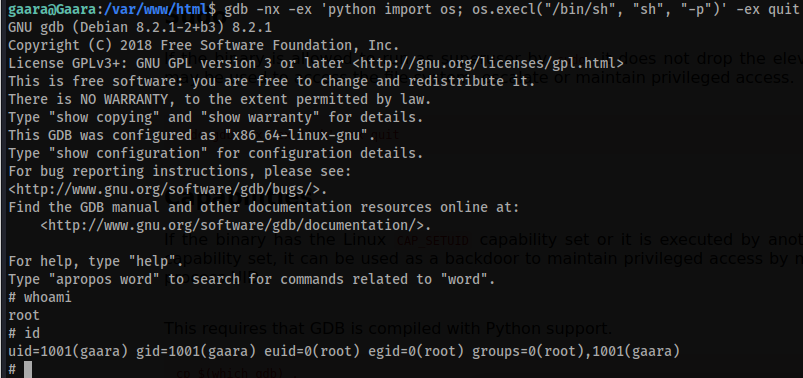This screenshot has width=803, height=378.
Task: Click the '# id' command line
Action: [24, 333]
